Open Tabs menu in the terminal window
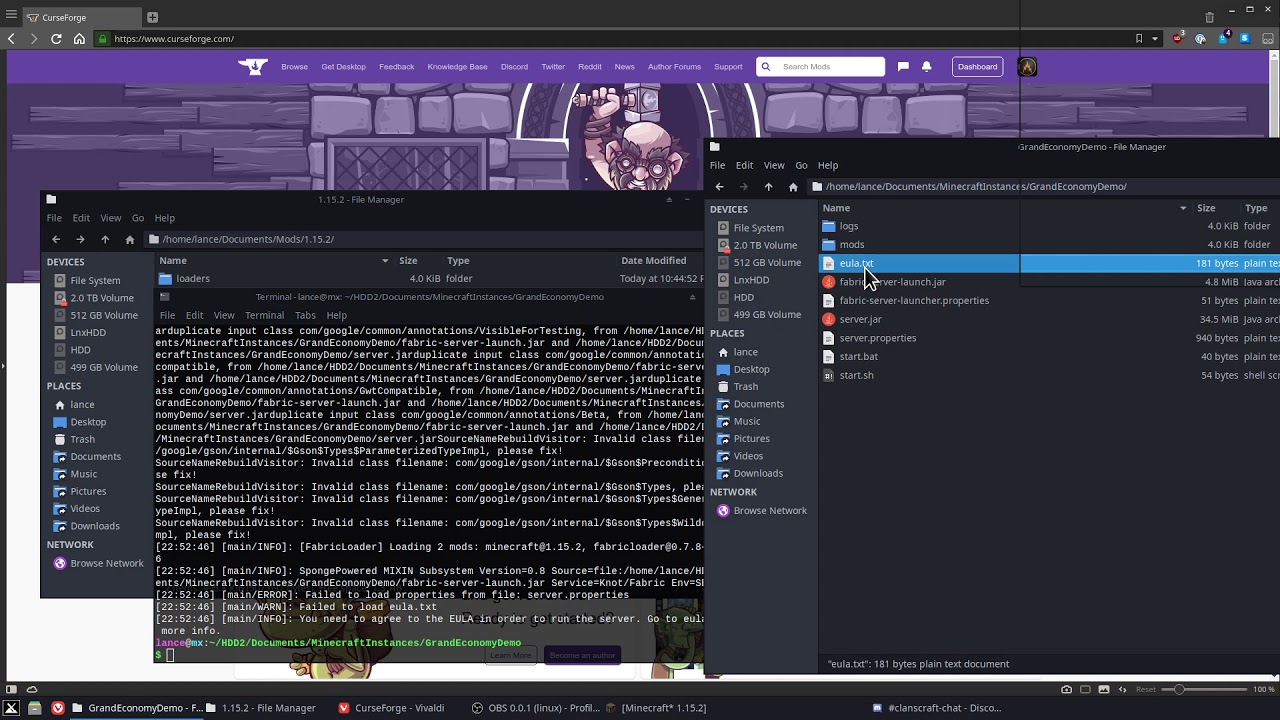The image size is (1280, 720). (x=306, y=315)
